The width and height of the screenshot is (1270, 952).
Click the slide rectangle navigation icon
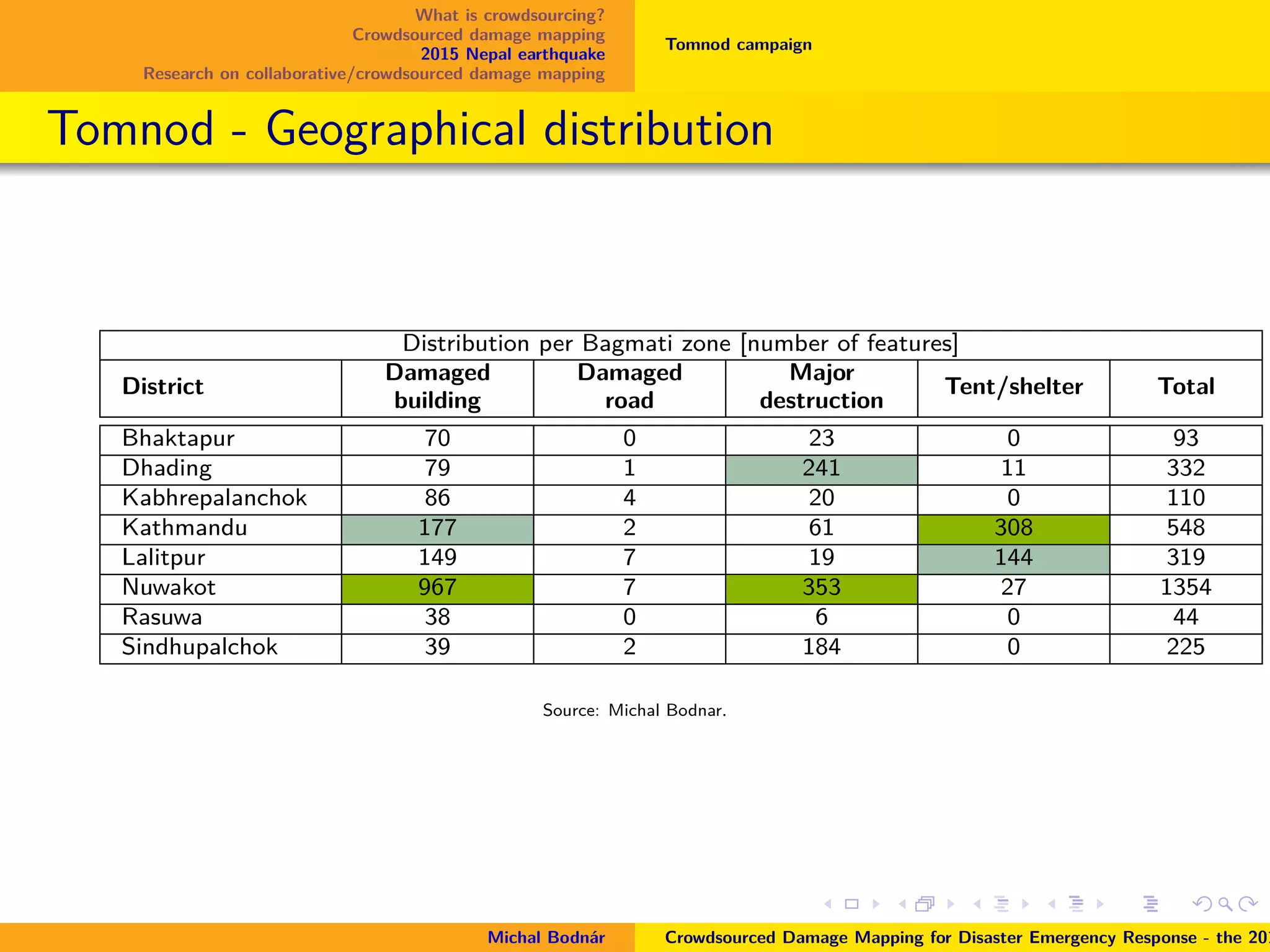coord(852,904)
